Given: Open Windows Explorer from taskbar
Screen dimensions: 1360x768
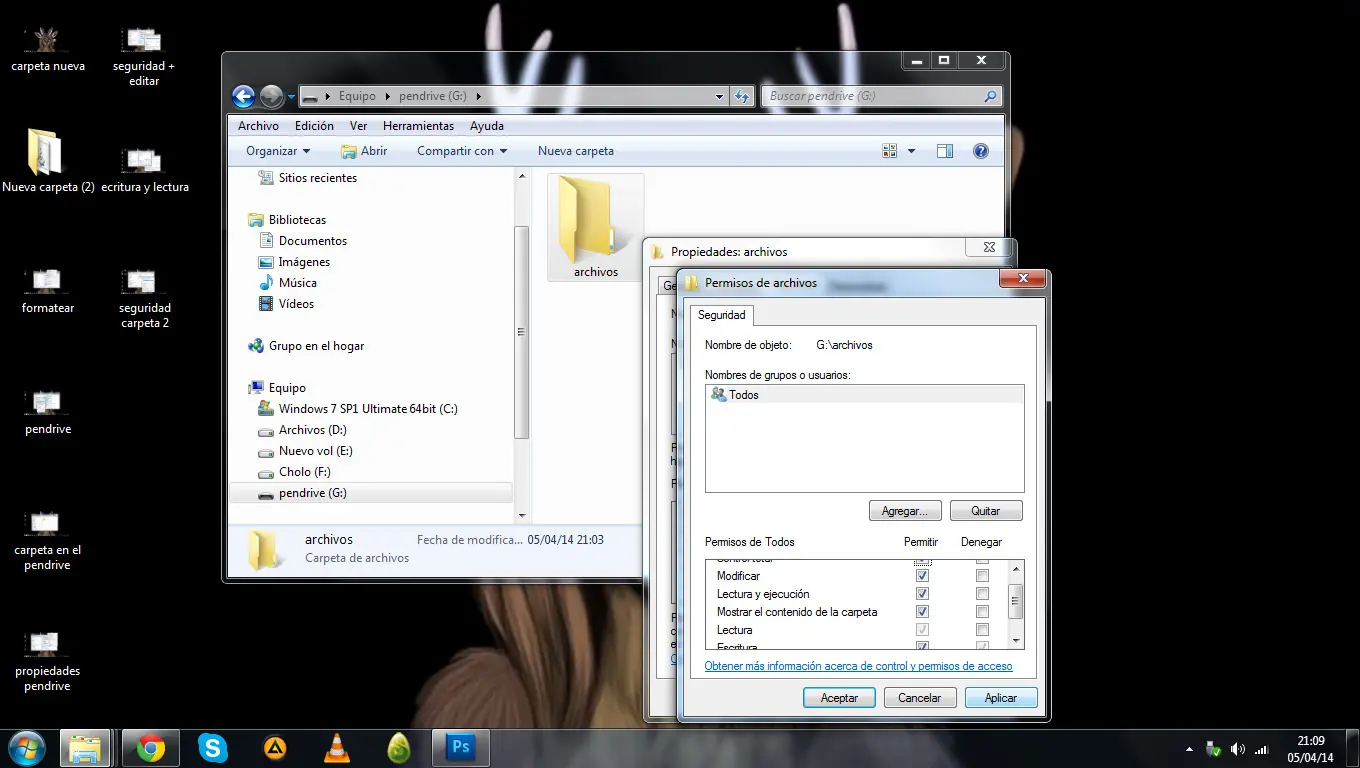Looking at the screenshot, I should click(85, 748).
